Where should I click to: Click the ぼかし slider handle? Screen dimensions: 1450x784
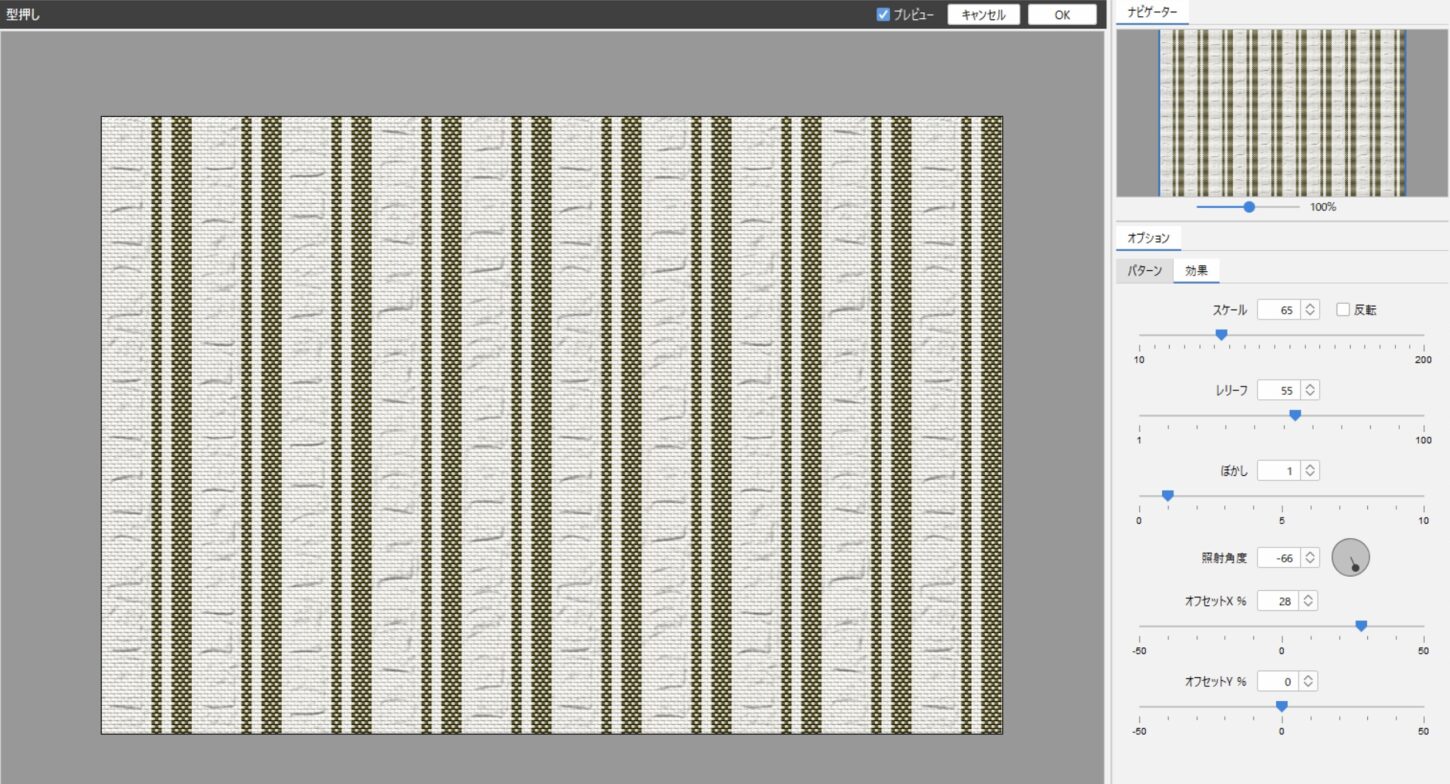pos(1167,496)
